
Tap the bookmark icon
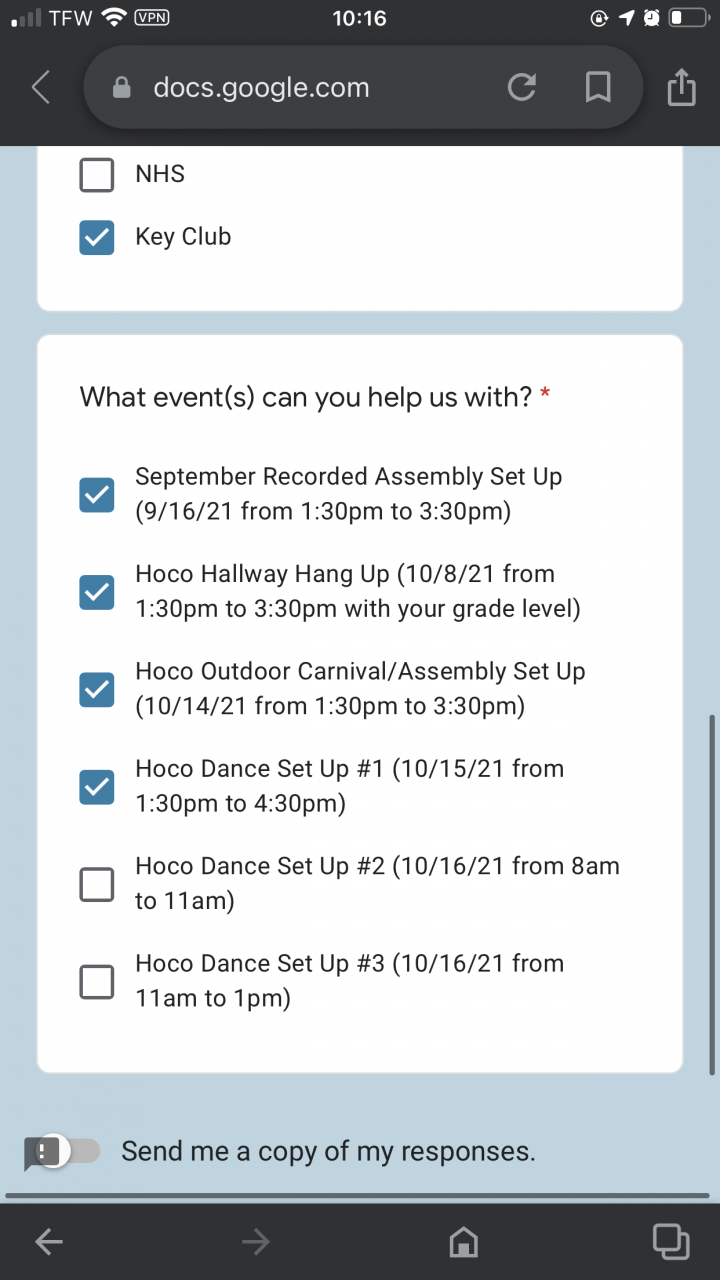pyautogui.click(x=598, y=88)
